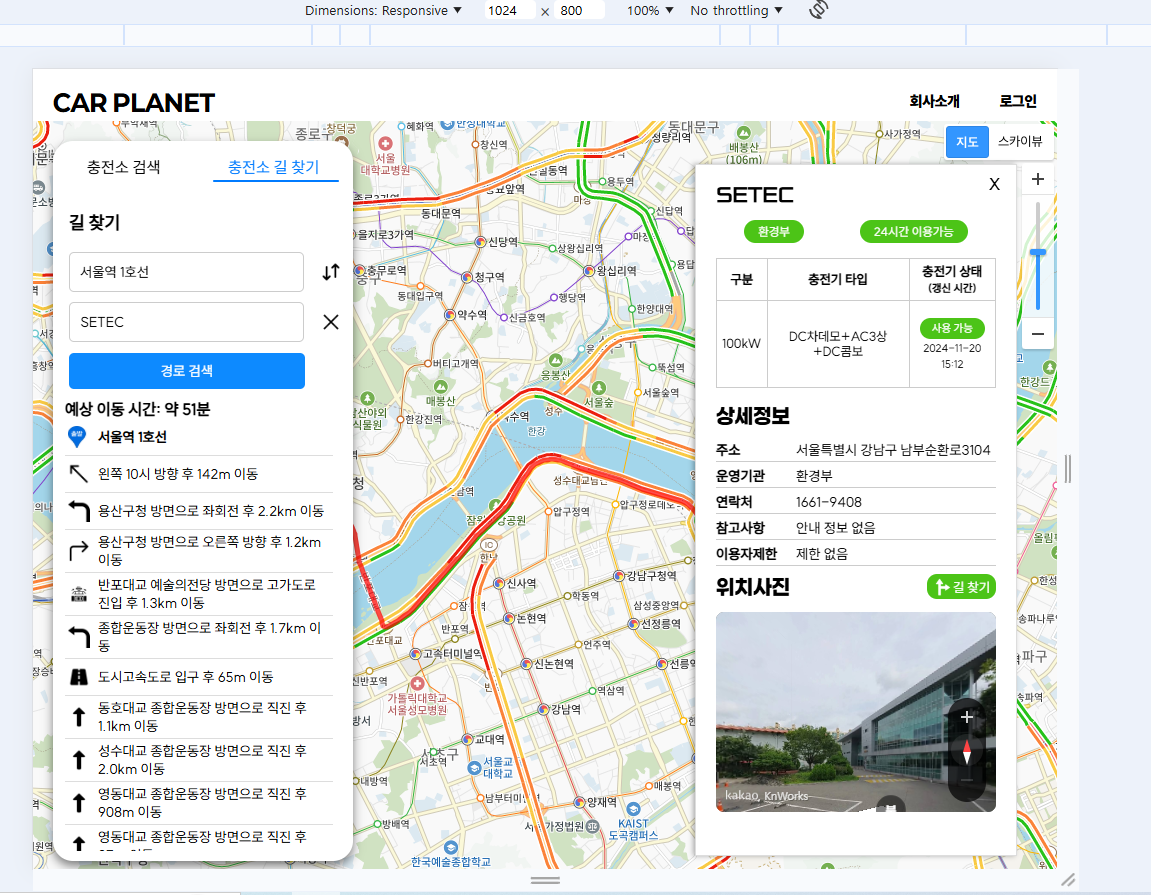
Task: Click the map zoom level slider handle
Action: pyautogui.click(x=1037, y=253)
